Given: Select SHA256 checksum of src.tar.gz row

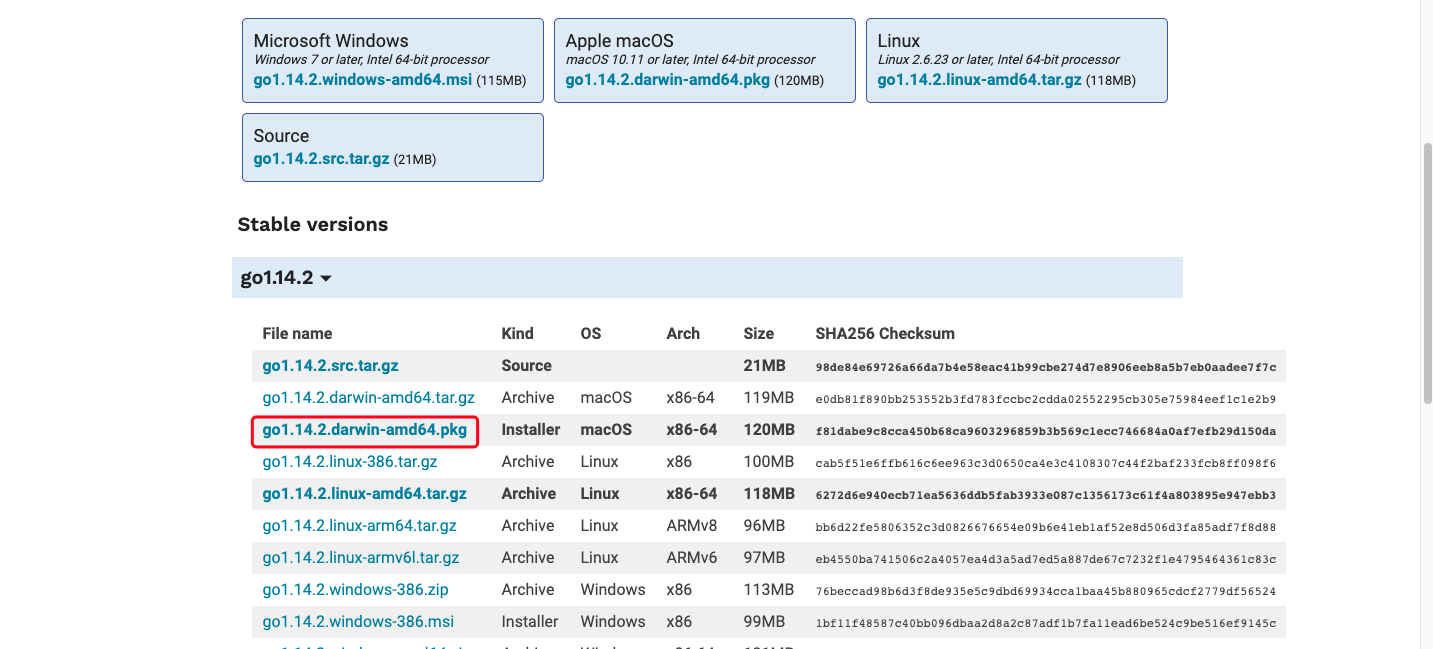Looking at the screenshot, I should 1046,367.
